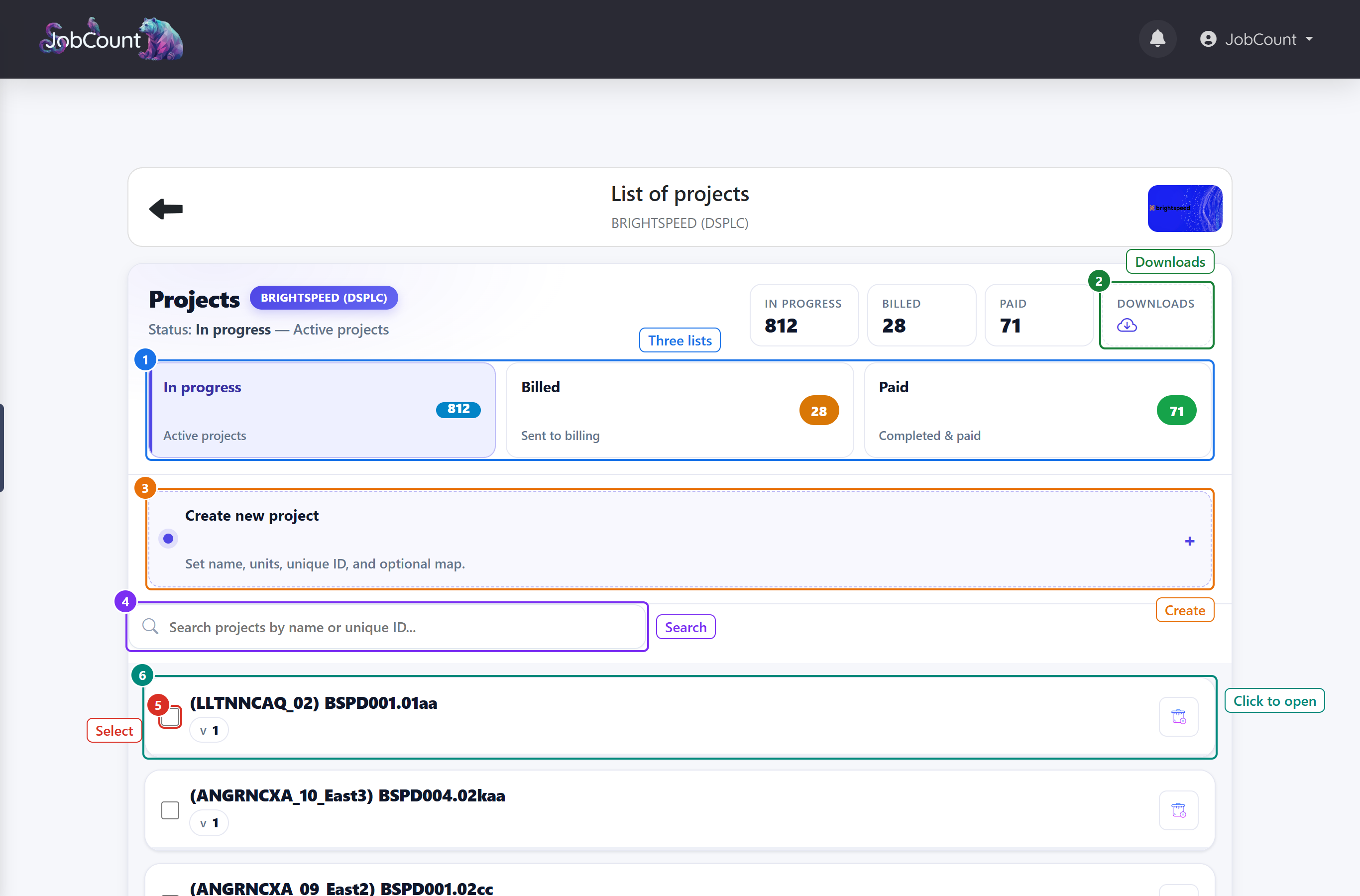Image resolution: width=1360 pixels, height=896 pixels.
Task: Click the left edge sidebar handle
Action: point(2,448)
